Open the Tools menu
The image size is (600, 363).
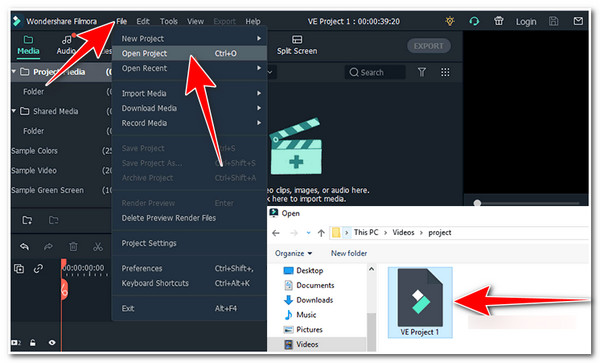click(169, 21)
